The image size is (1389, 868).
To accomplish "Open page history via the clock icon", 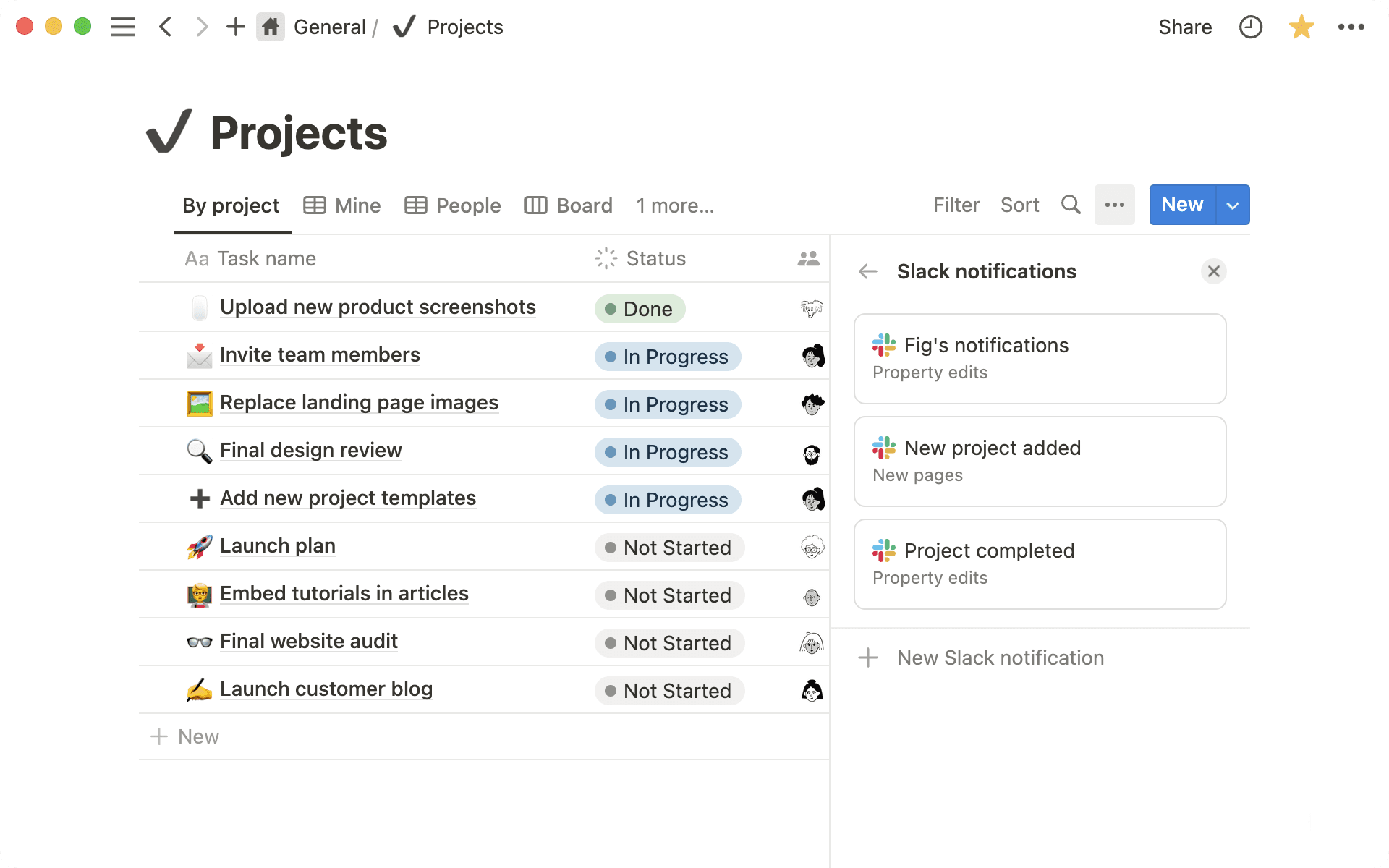I will click(x=1250, y=27).
